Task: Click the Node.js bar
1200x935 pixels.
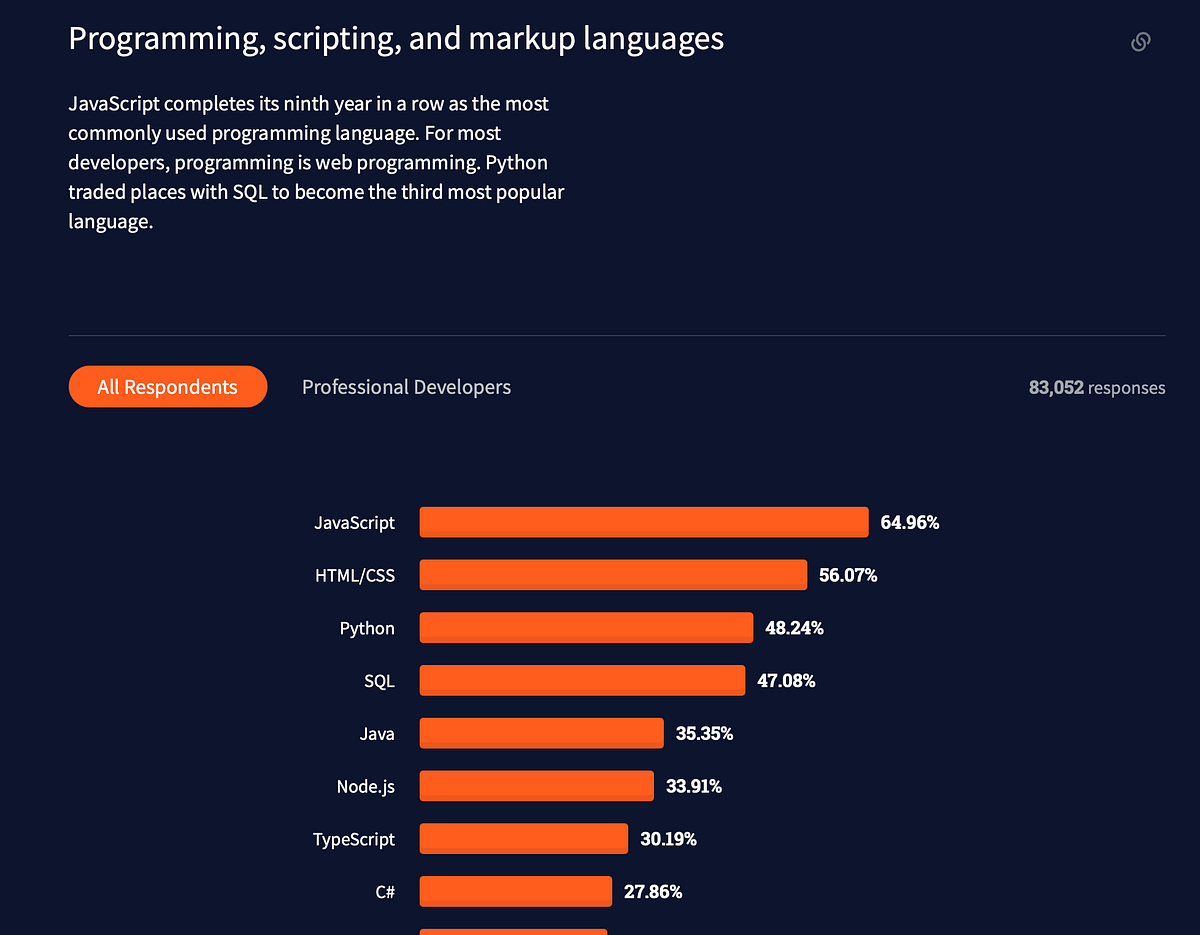Action: (535, 786)
